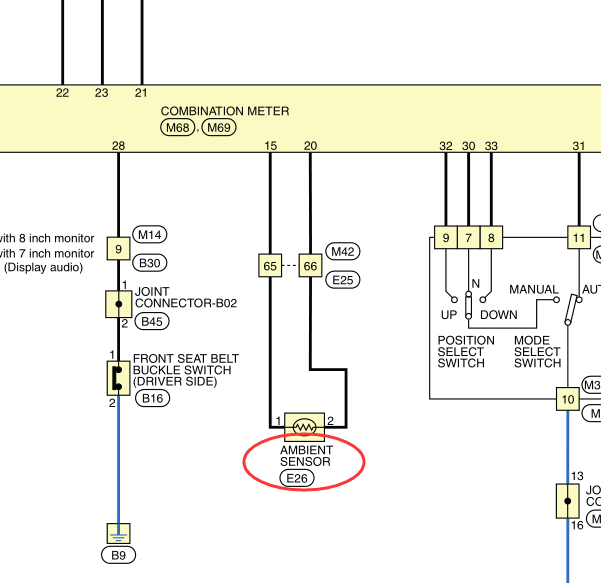The height and width of the screenshot is (583, 601).
Task: Click the UP contact label
Action: [449, 315]
